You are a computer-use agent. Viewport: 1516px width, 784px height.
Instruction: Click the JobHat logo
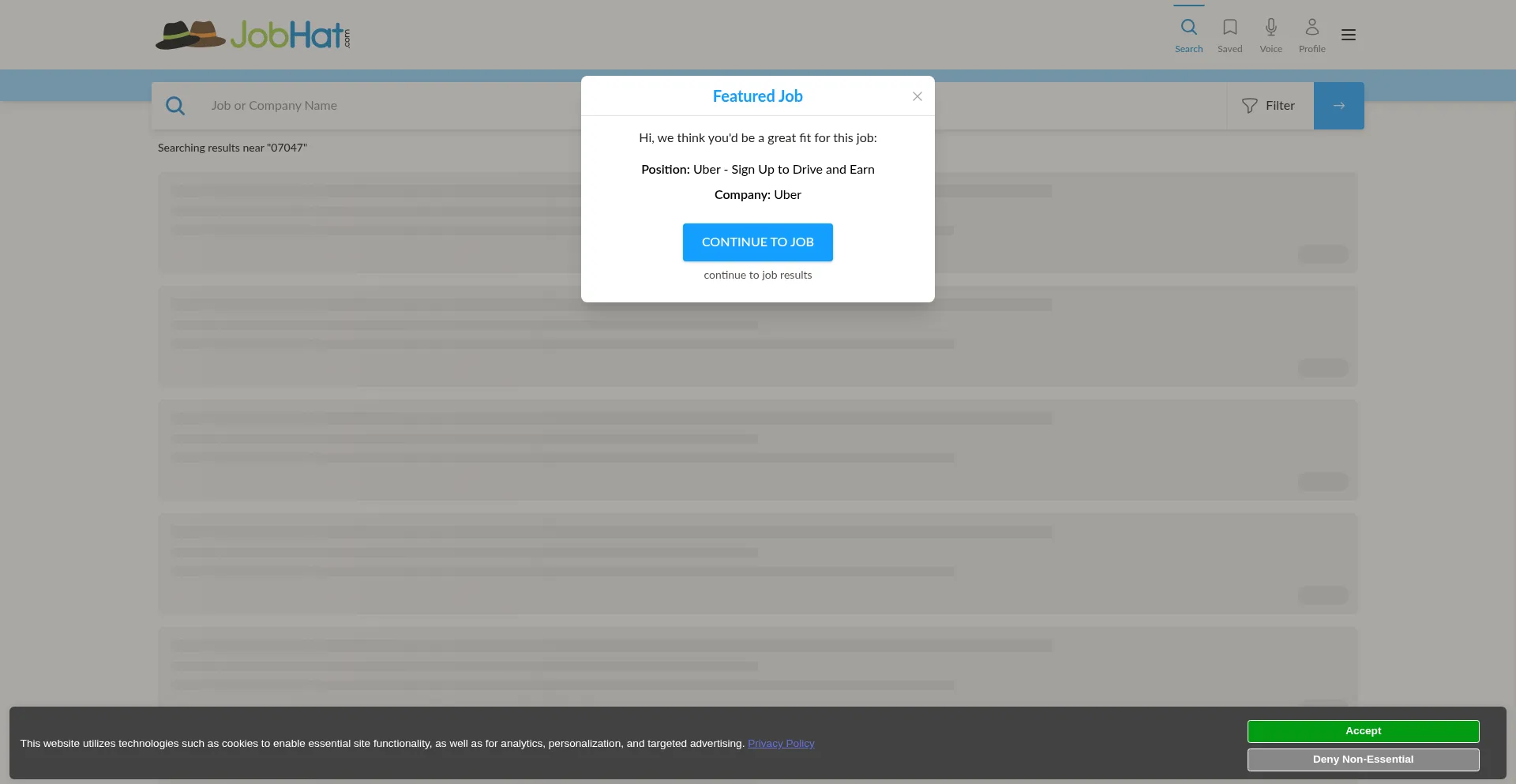click(x=253, y=35)
